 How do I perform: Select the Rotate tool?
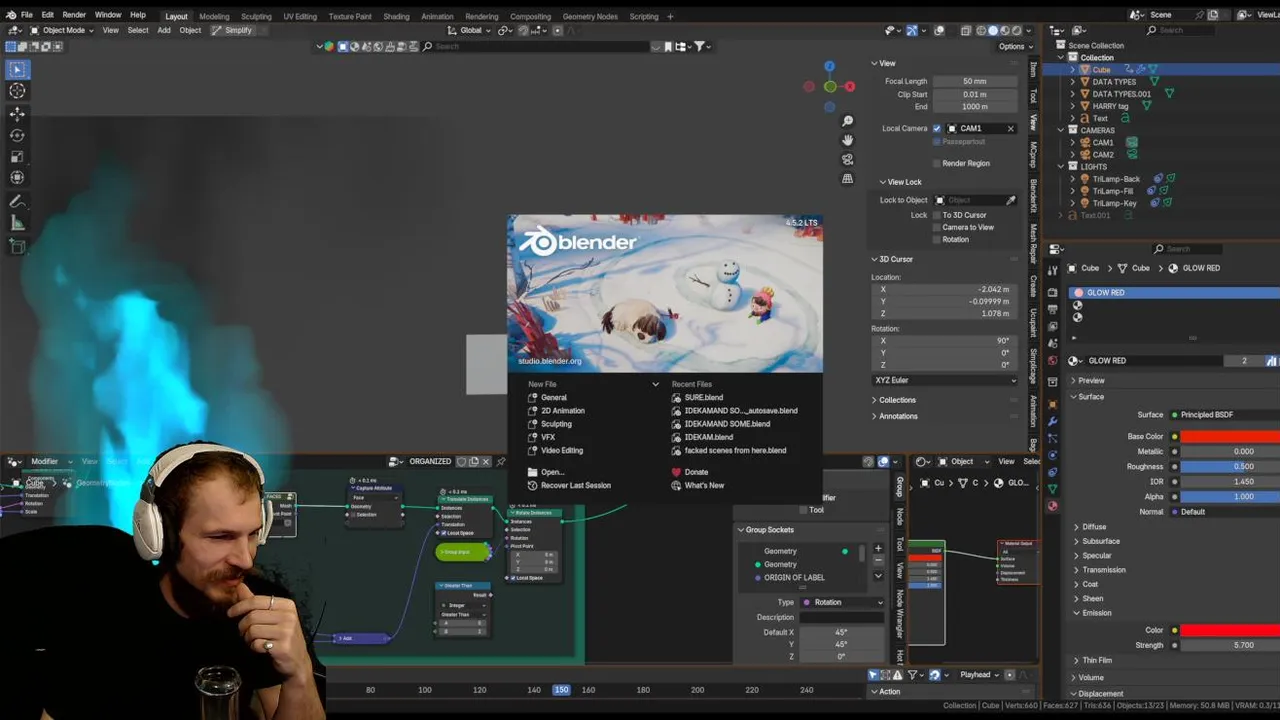[17, 135]
